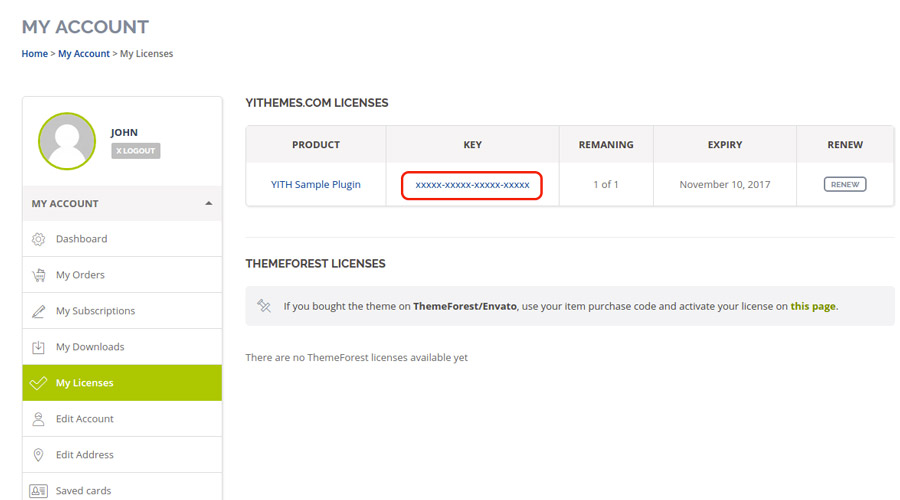Click the Edit Account person icon
The image size is (900, 500).
(x=38, y=419)
